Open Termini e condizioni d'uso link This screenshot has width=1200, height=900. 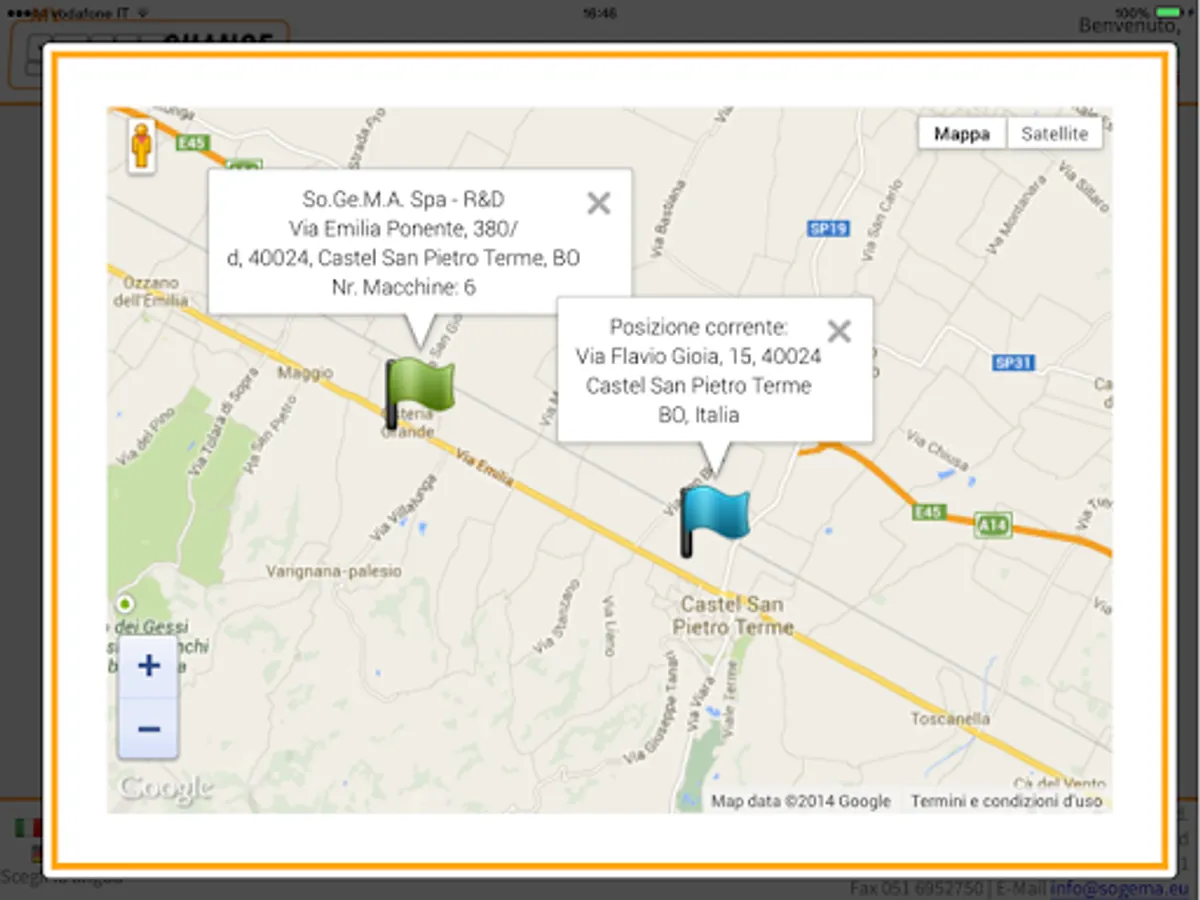1006,801
